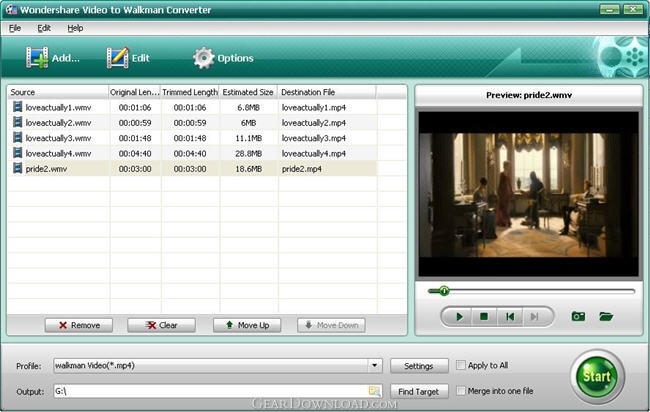650x412 pixels.
Task: Click destination file loveactually4.mp4
Action: [314, 153]
